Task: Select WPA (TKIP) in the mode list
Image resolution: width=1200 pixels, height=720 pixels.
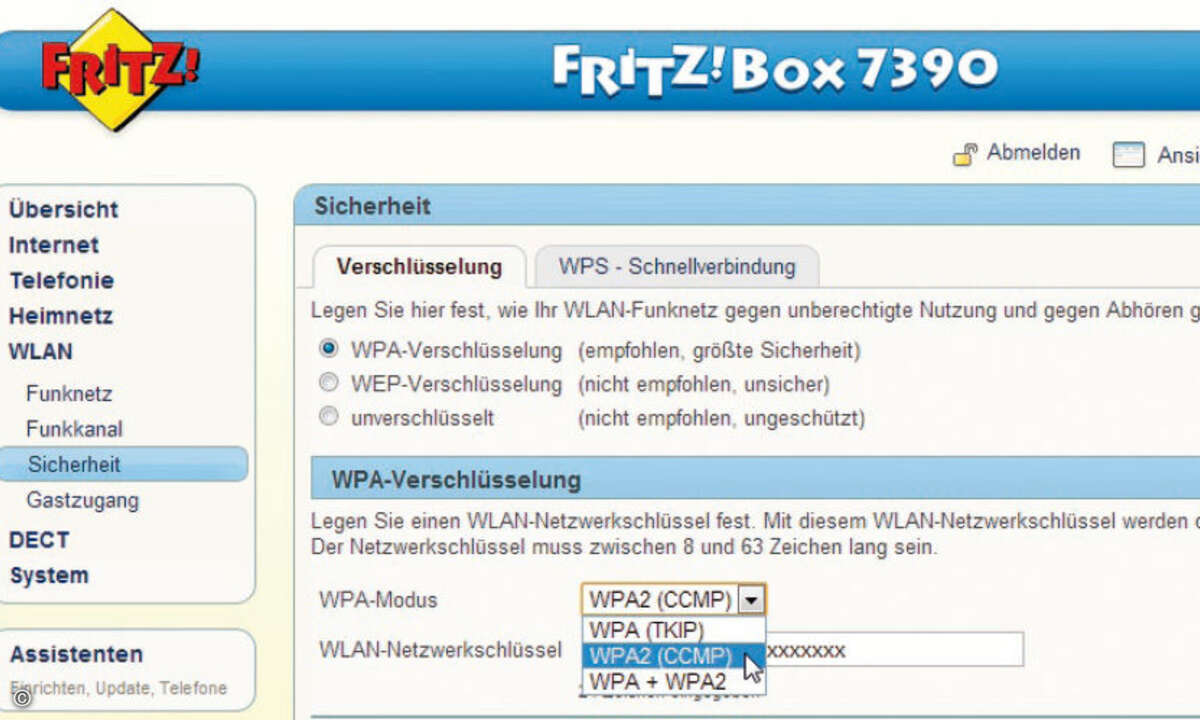Action: pyautogui.click(x=648, y=630)
